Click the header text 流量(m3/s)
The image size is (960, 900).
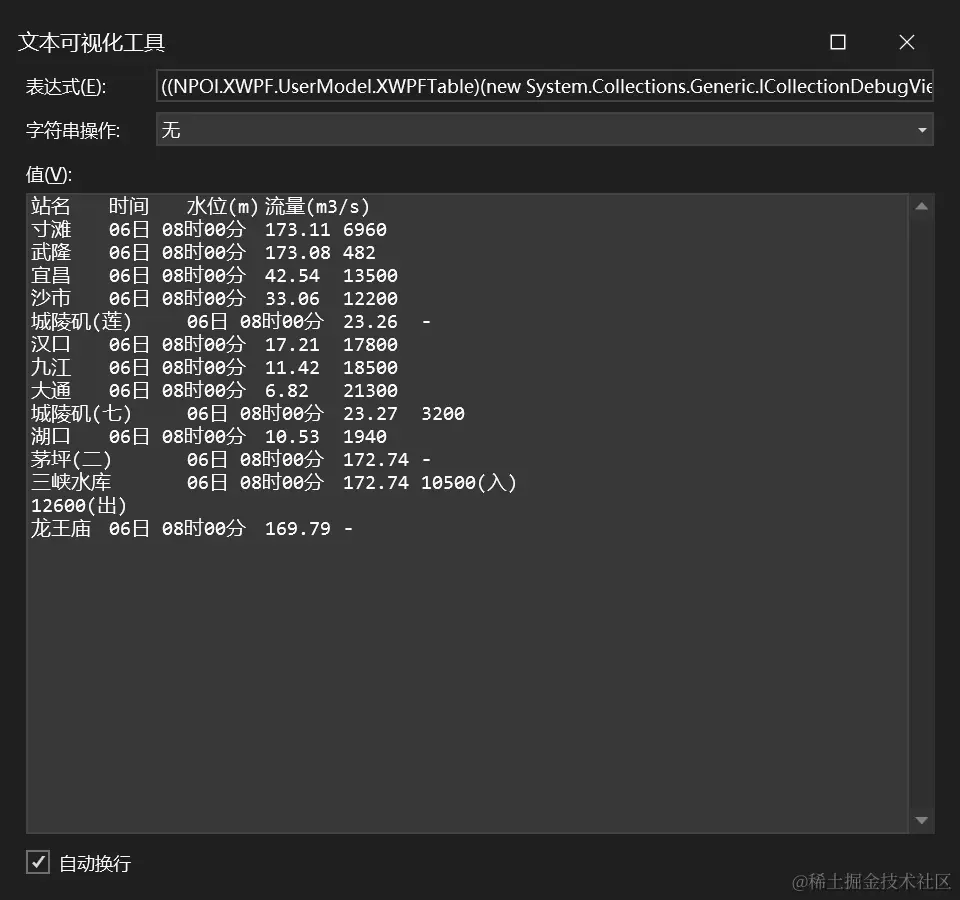pos(317,207)
